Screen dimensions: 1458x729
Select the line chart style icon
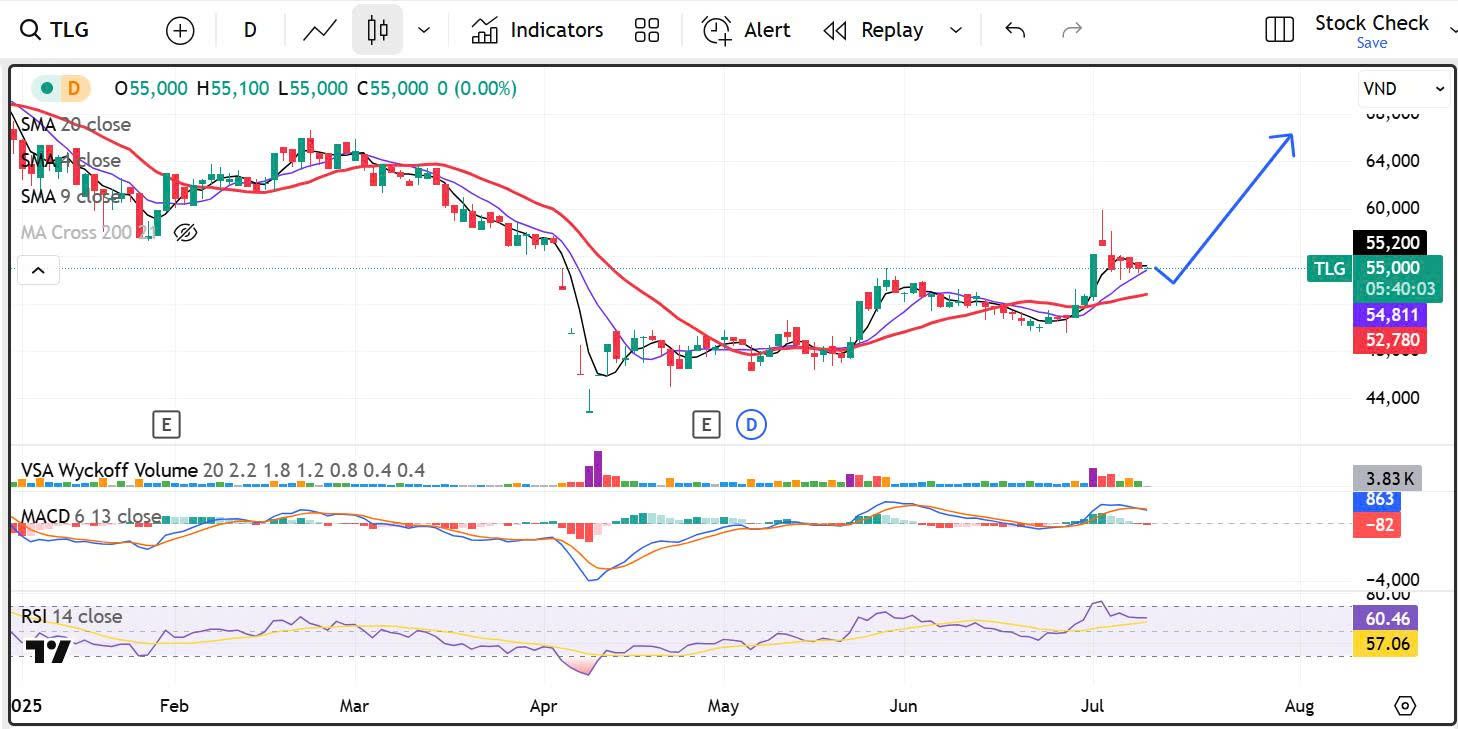[320, 30]
